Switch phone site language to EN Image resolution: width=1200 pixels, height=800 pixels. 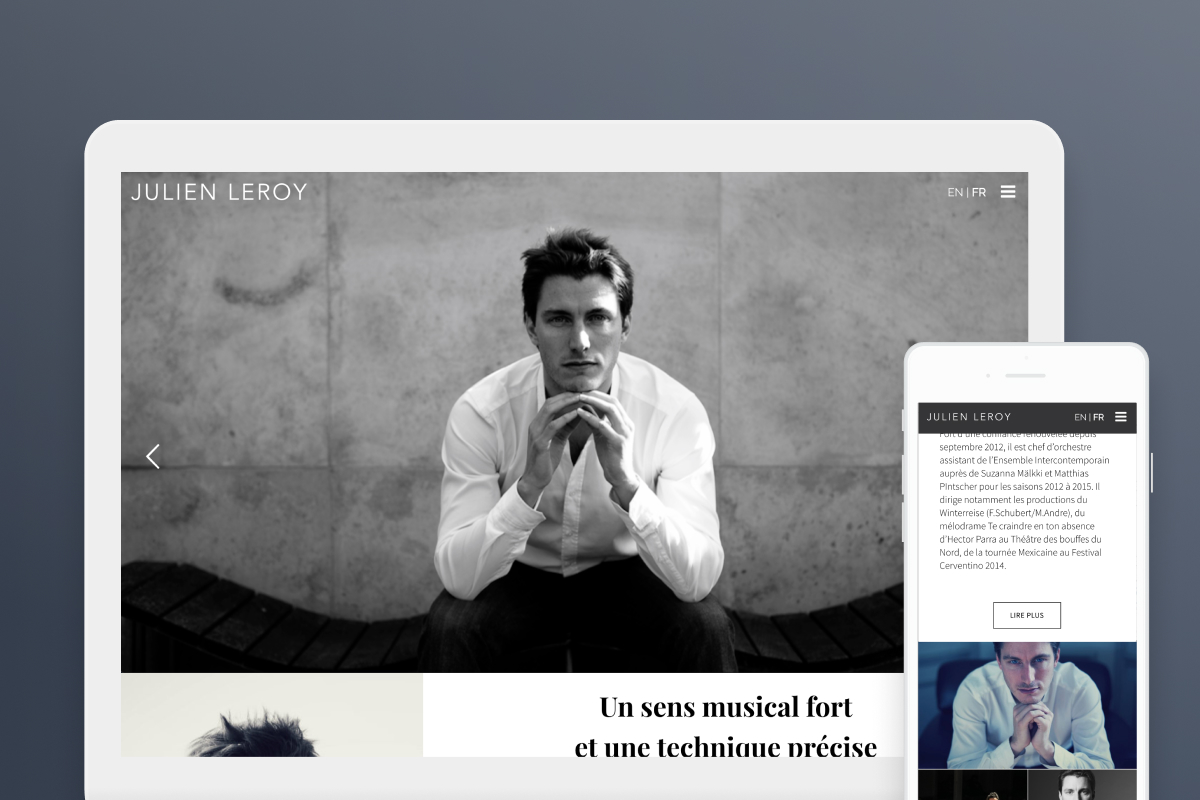pos(1080,417)
